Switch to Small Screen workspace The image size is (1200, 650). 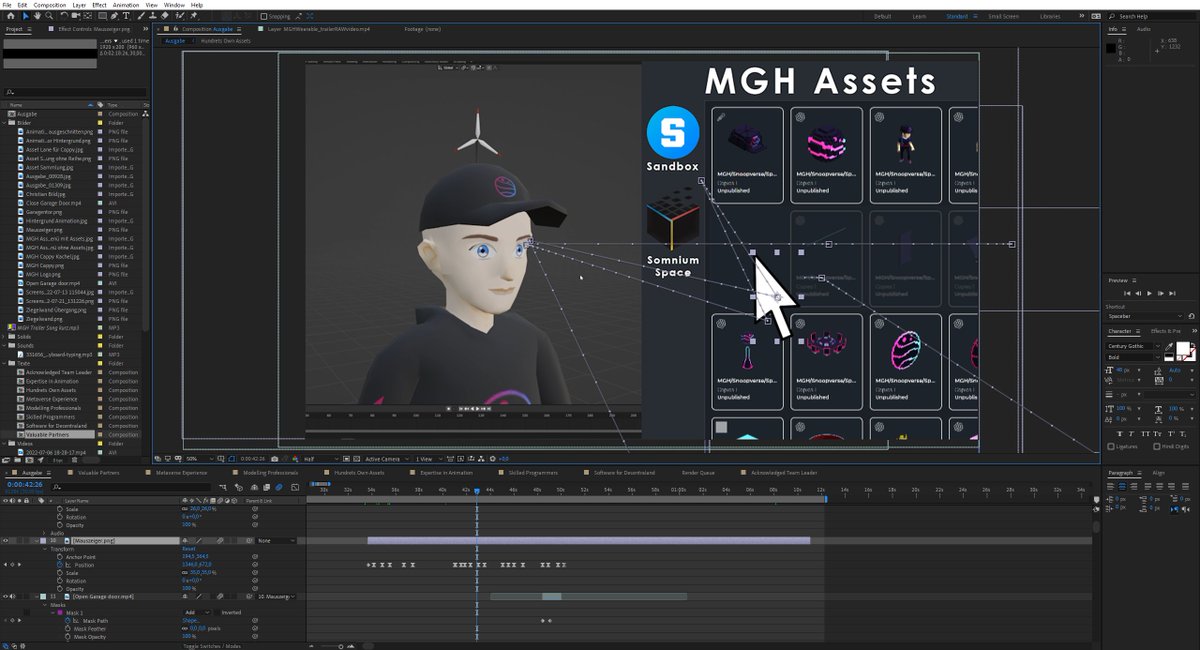[1003, 16]
